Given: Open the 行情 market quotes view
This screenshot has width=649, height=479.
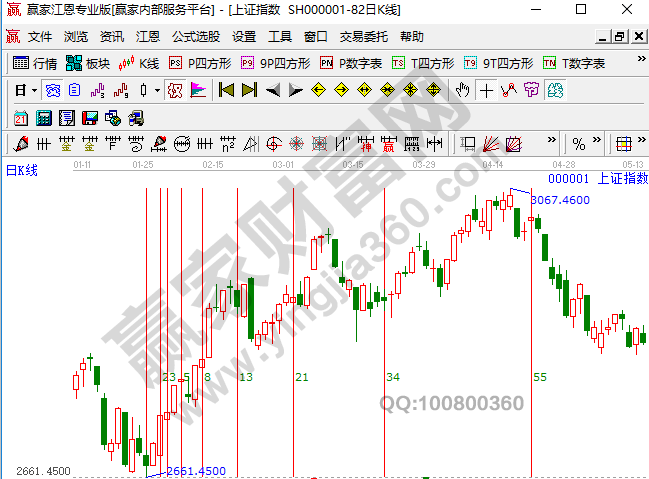Looking at the screenshot, I should tap(35, 63).
